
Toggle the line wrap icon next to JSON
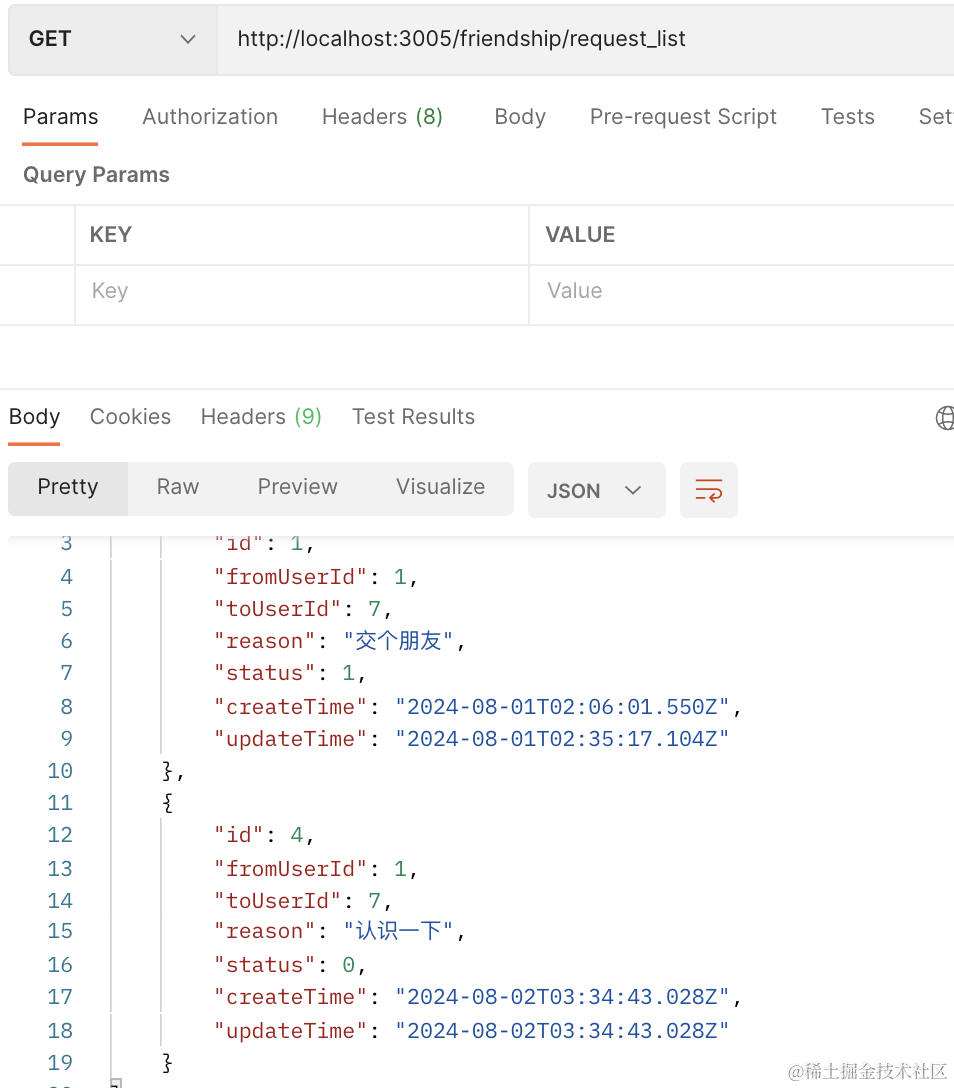(708, 490)
